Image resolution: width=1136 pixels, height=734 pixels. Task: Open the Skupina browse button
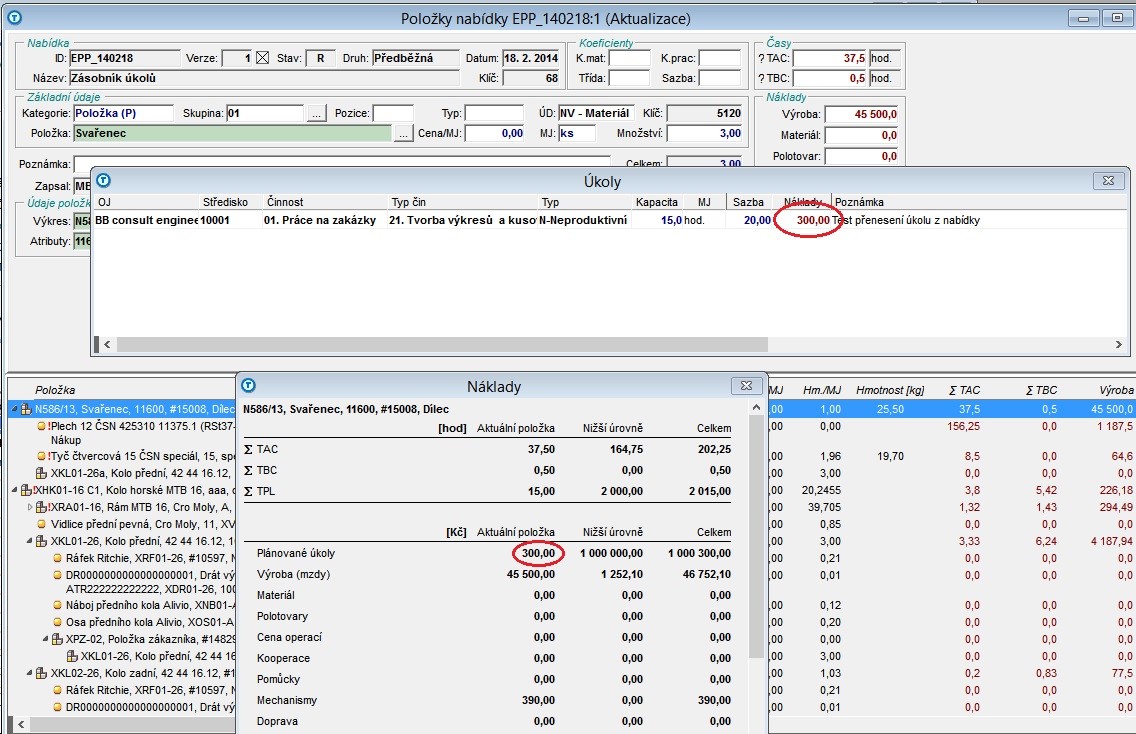click(x=317, y=114)
